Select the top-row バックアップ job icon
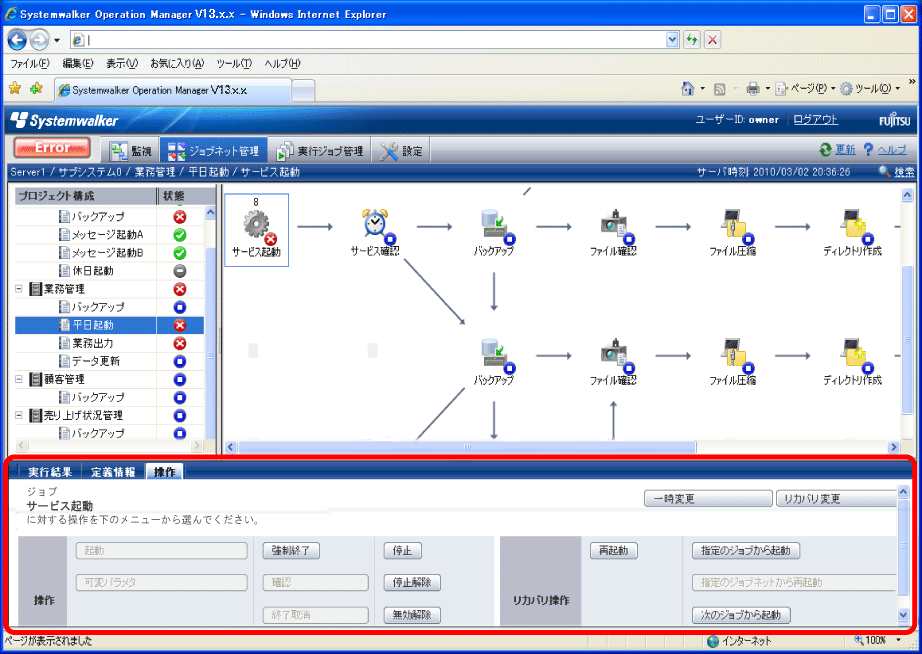The image size is (922, 654). pyautogui.click(x=496, y=226)
